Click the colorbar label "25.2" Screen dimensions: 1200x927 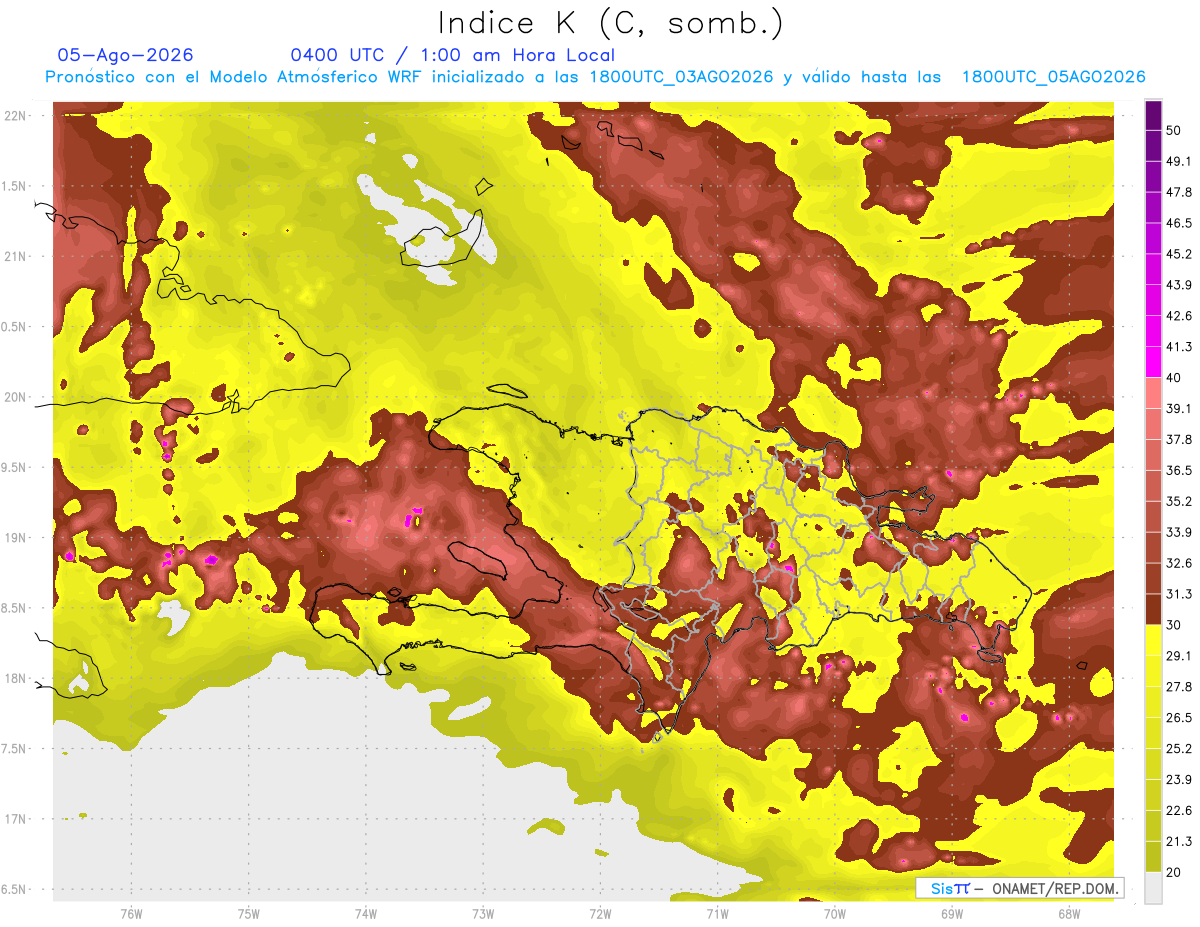point(1179,748)
